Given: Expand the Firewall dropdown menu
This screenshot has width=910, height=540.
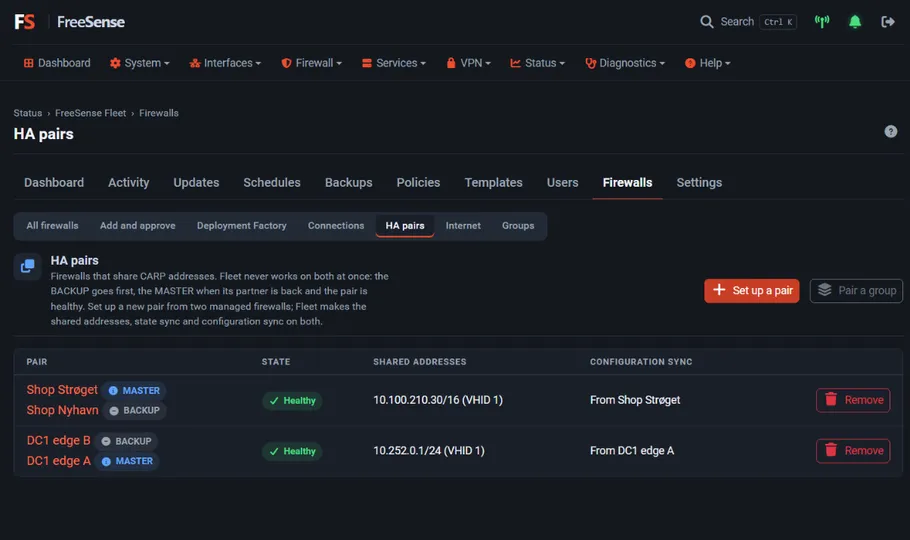Looking at the screenshot, I should [x=311, y=63].
